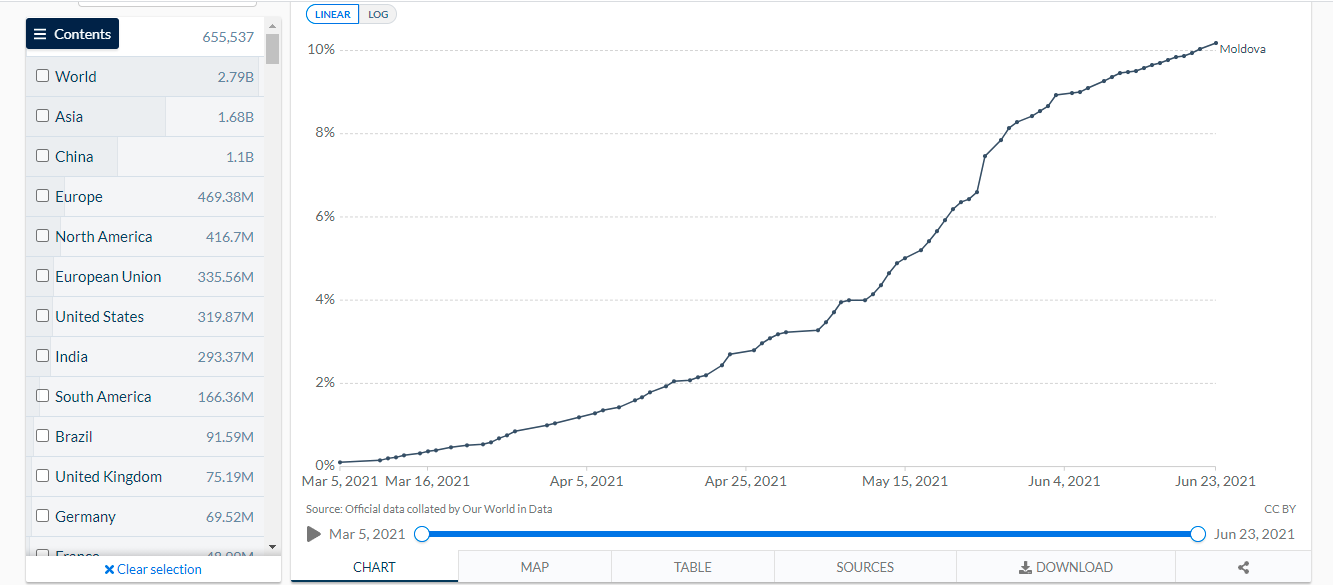Open the Contents hamburger menu
The height and width of the screenshot is (585, 1333).
[72, 34]
